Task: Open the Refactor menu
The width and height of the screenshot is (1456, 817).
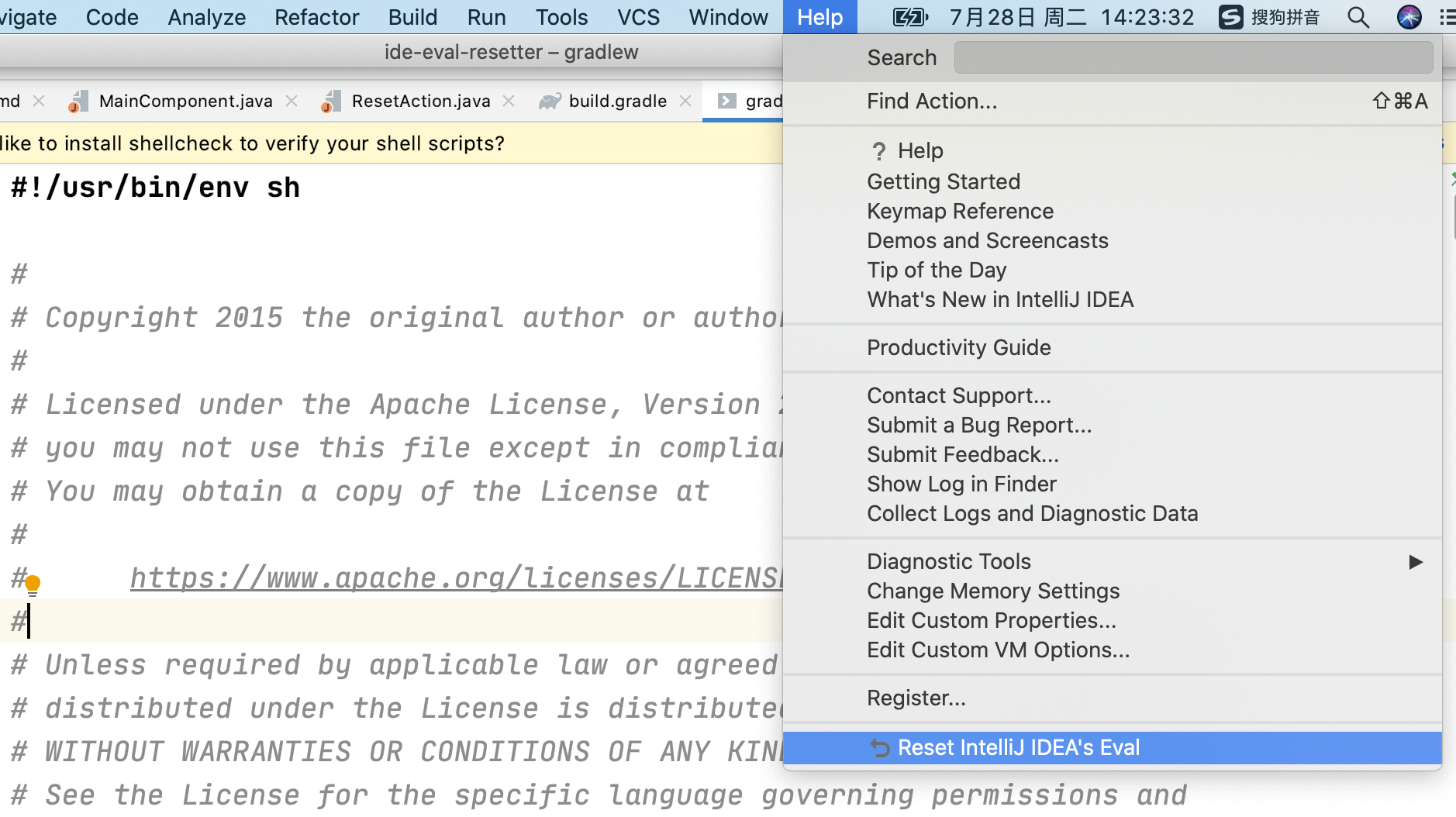Action: click(317, 17)
